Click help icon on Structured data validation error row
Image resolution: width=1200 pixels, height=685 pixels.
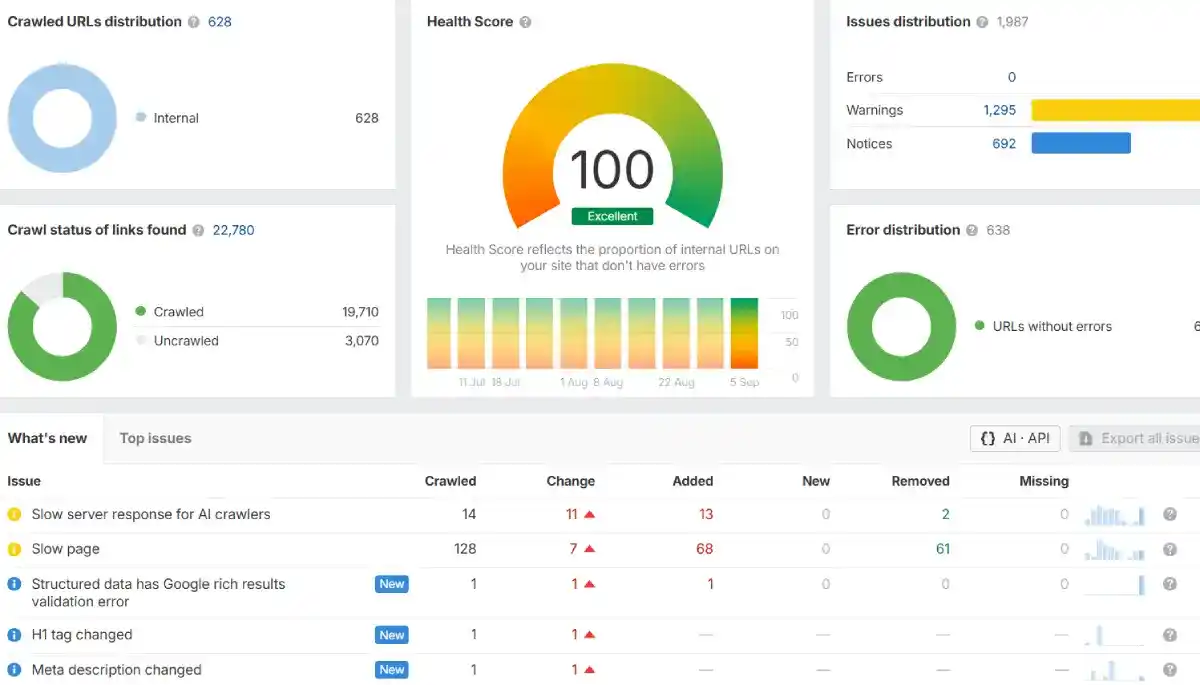pos(1170,584)
